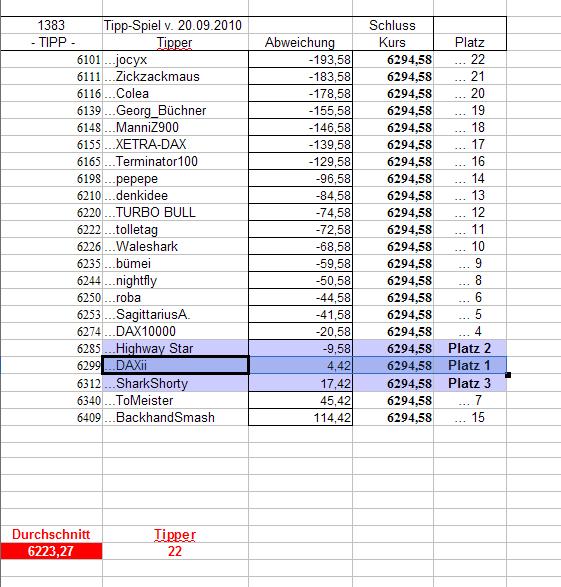Select the Schluss header cell
This screenshot has width=561, height=587.
click(393, 25)
